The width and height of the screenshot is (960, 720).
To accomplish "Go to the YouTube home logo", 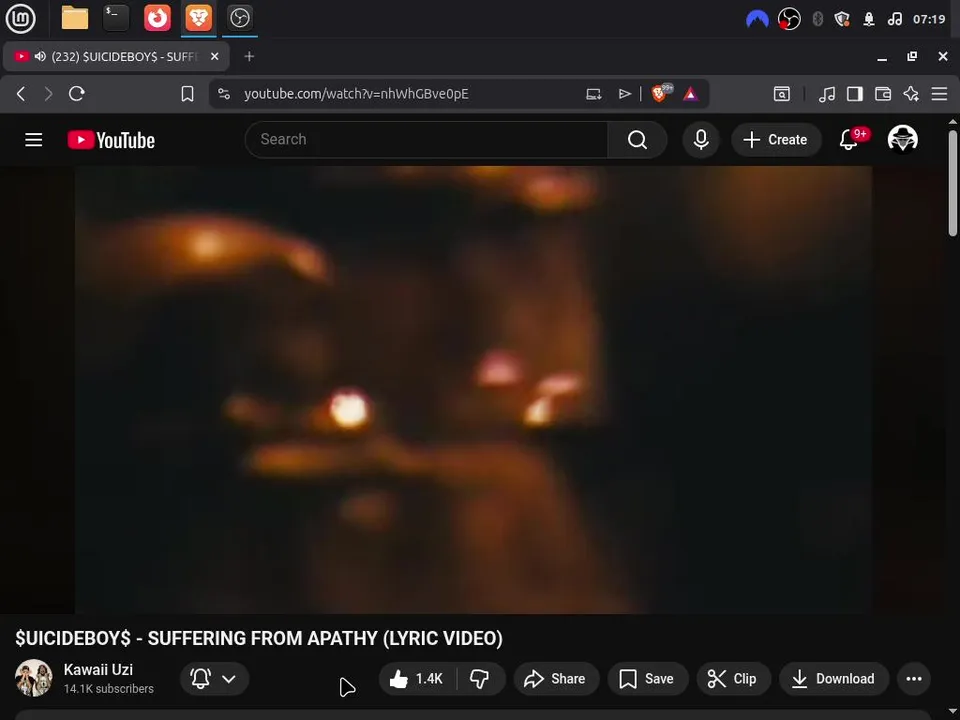I will 111,140.
